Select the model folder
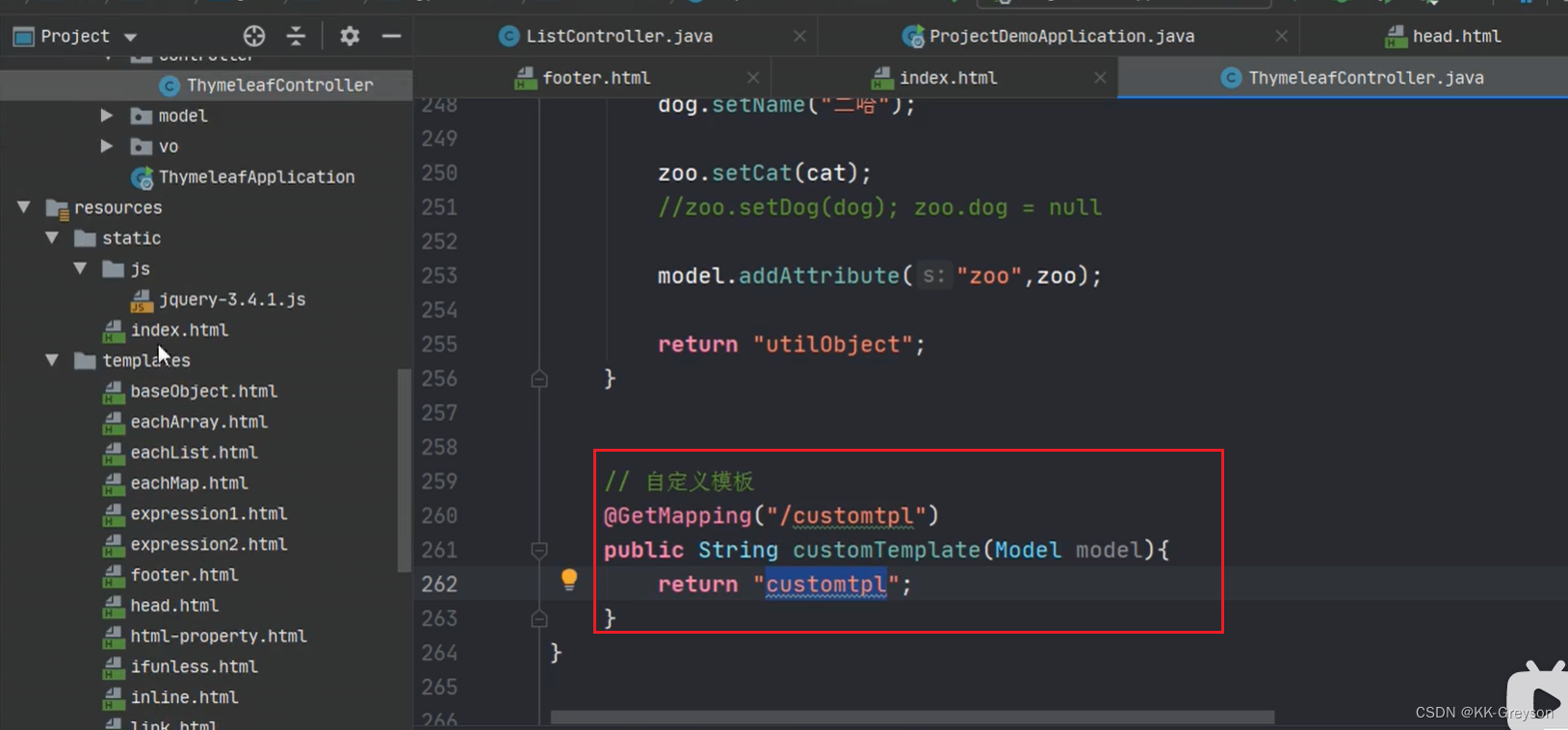The height and width of the screenshot is (730, 1568). pos(182,116)
